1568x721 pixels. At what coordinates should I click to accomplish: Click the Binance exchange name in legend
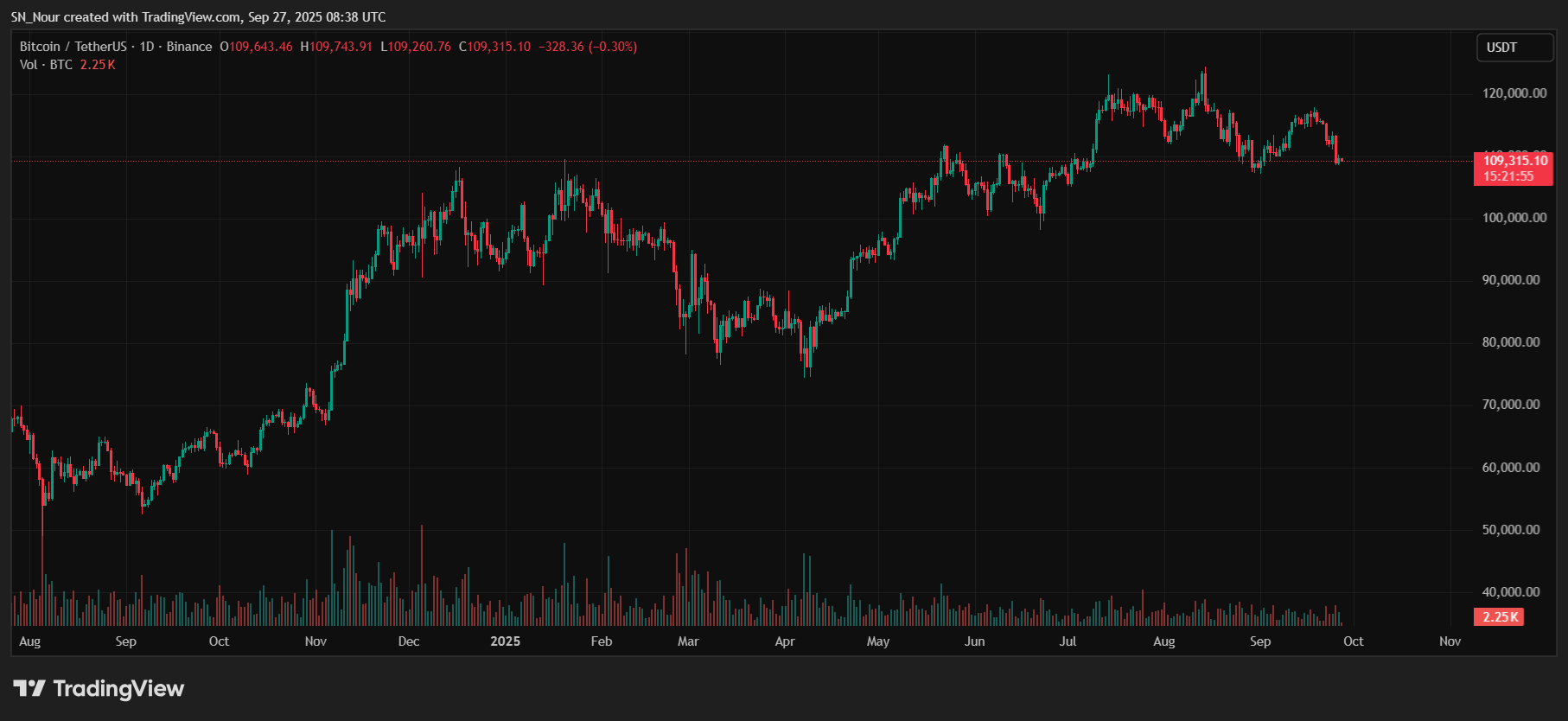(189, 47)
